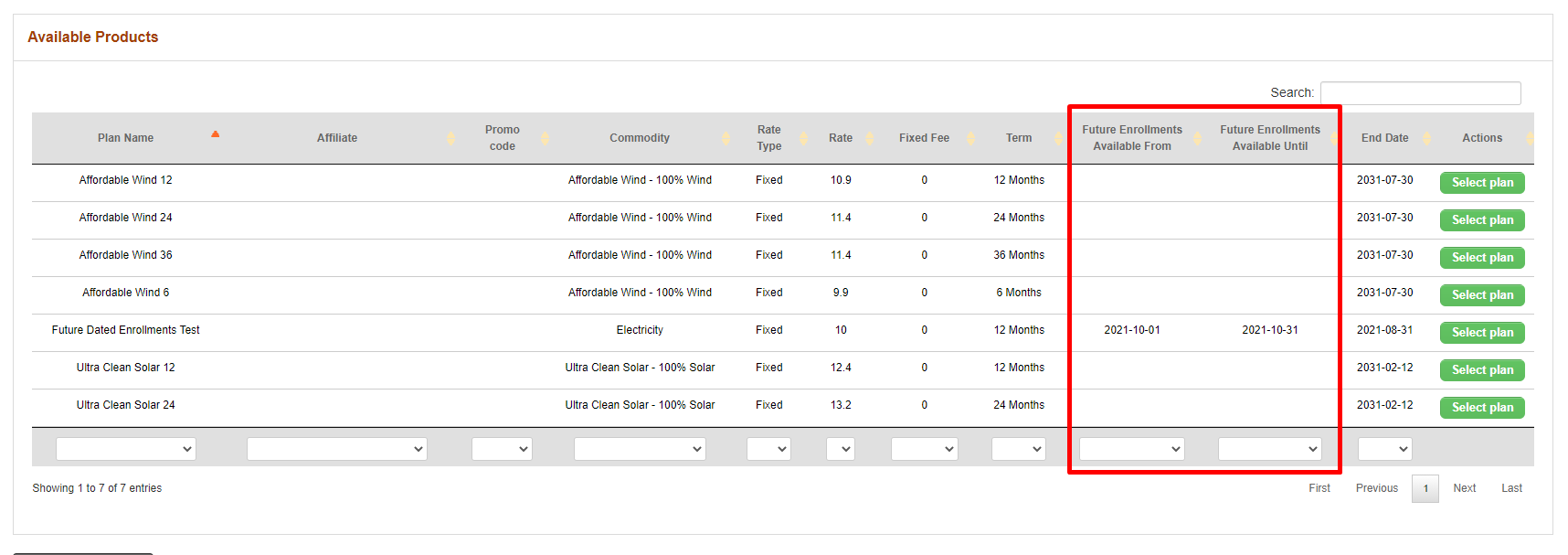Click the 13.2 rate value
Viewport: 1568px width, 555px height.
tap(841, 405)
